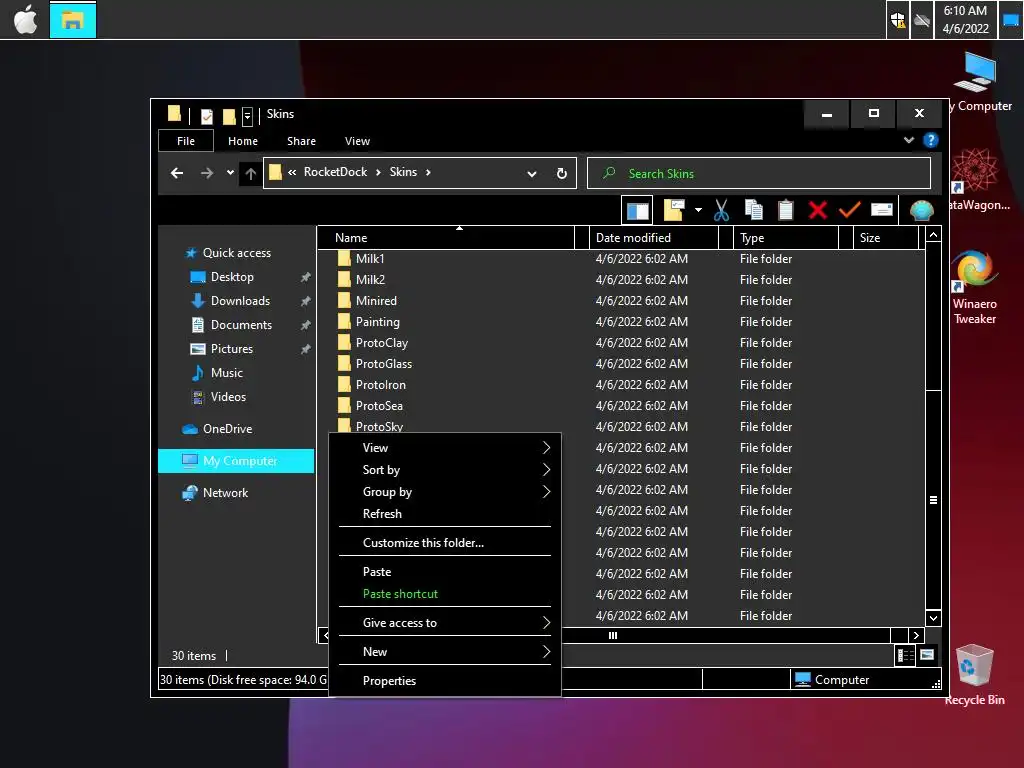This screenshot has width=1024, height=768.
Task: Expand chevron after Skins in breadcrumb
Action: tap(428, 172)
